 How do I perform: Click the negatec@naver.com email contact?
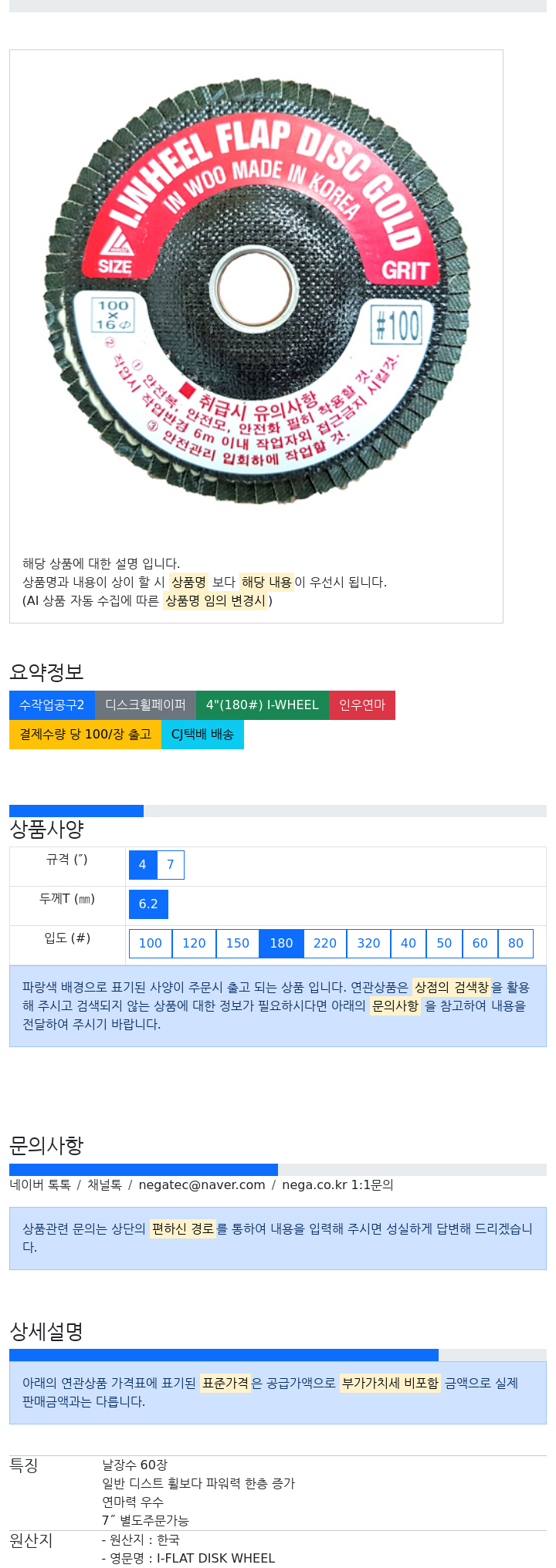coord(202,1185)
